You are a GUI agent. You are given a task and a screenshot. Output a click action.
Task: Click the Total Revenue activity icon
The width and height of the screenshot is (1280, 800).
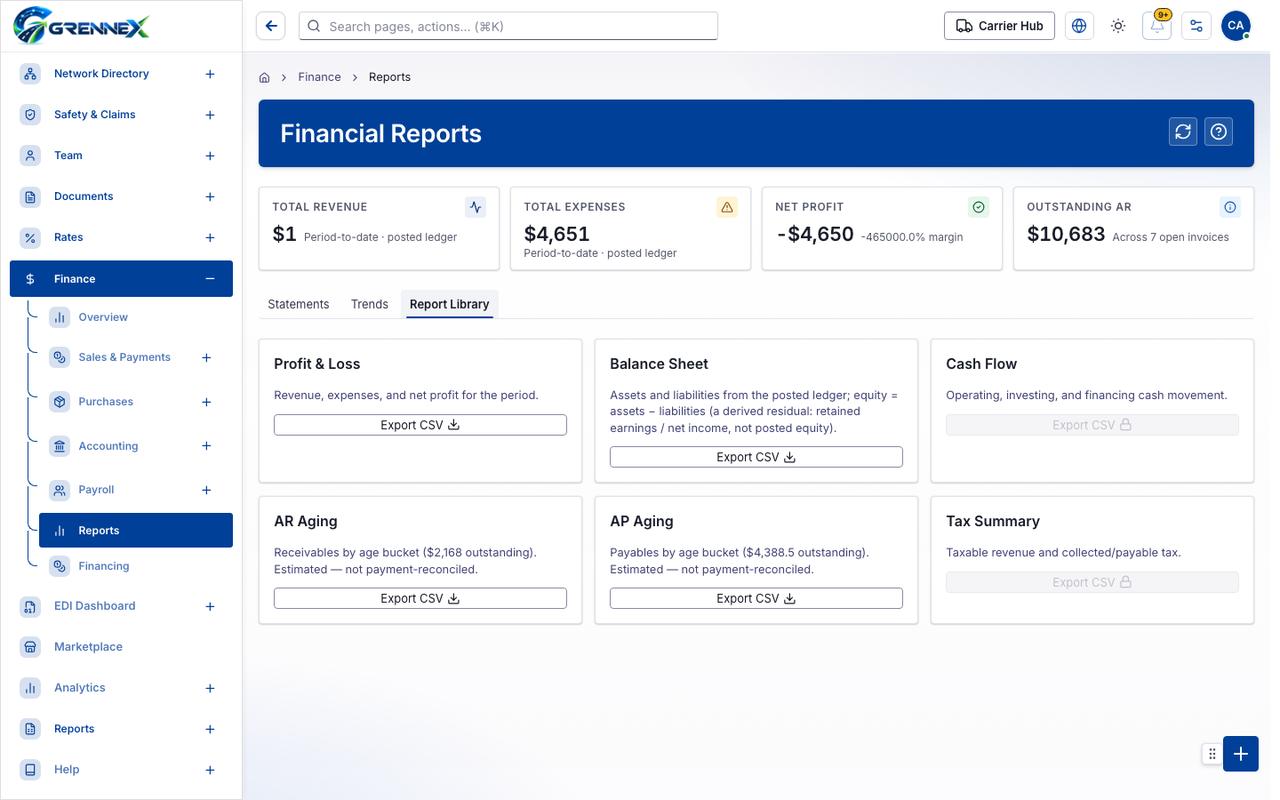pos(476,207)
